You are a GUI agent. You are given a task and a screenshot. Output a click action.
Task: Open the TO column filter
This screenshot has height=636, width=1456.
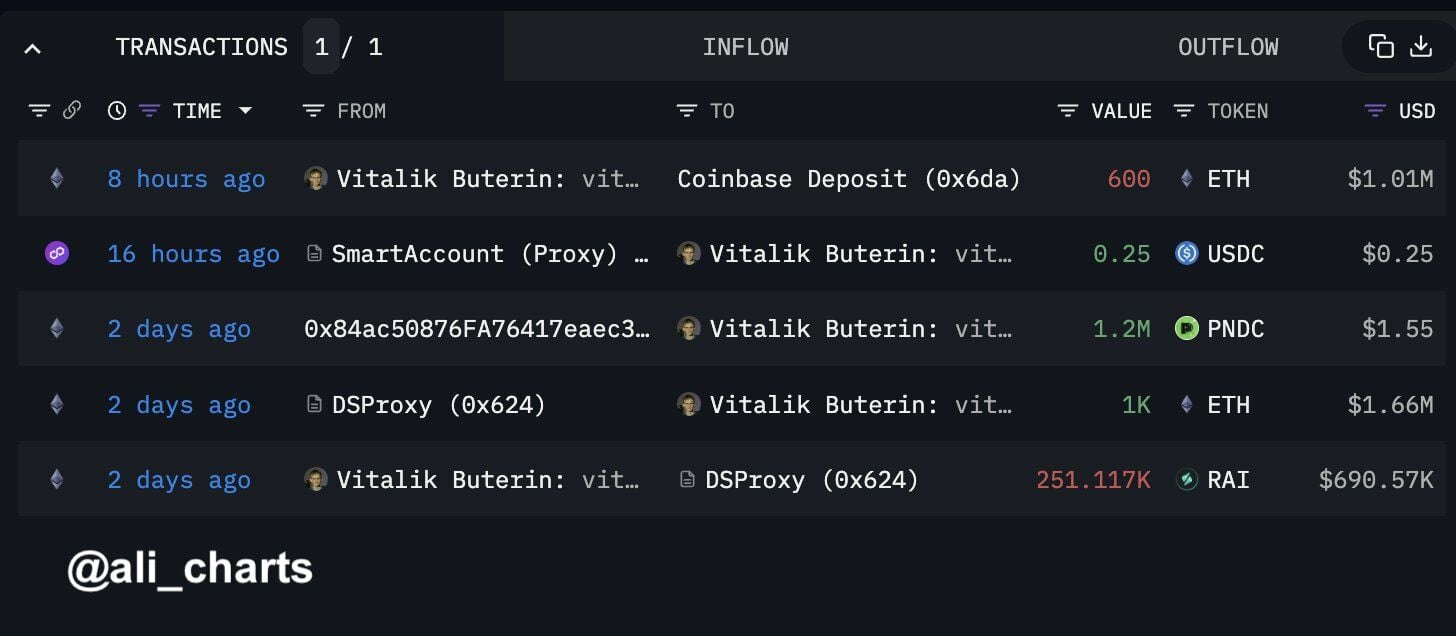pyautogui.click(x=686, y=111)
